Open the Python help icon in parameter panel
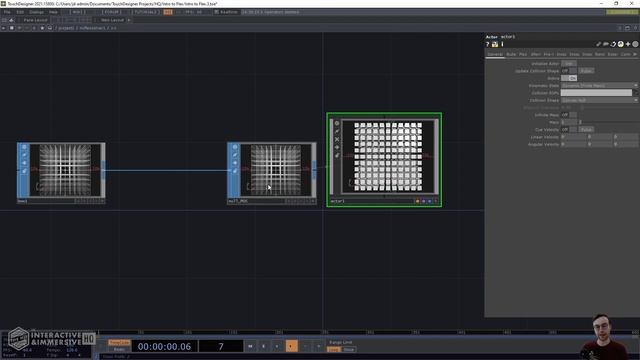The height and width of the screenshot is (360, 640). 495,44
